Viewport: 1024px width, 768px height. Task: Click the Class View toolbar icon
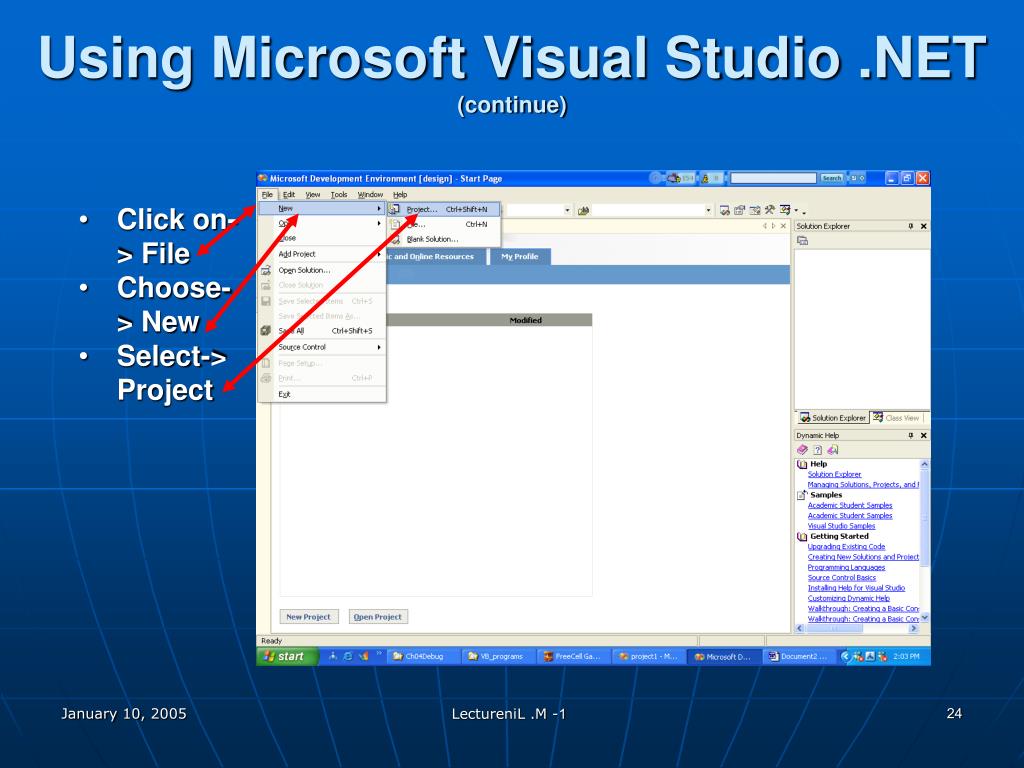pyautogui.click(x=785, y=210)
